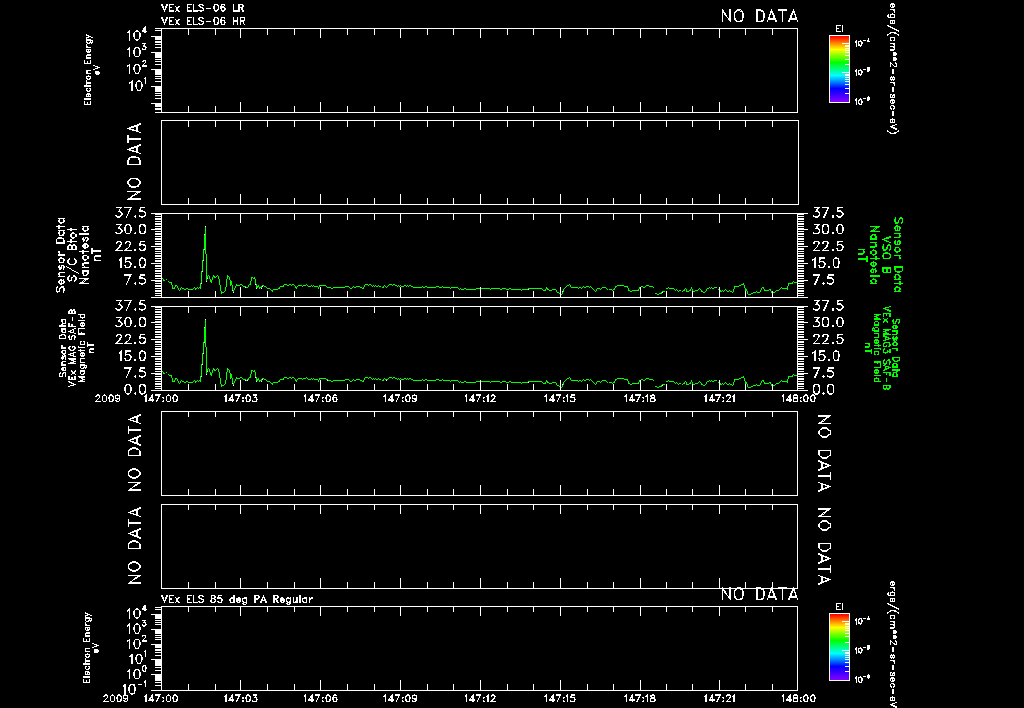Click '147:06' on the middle time axis

pyautogui.click(x=320, y=398)
